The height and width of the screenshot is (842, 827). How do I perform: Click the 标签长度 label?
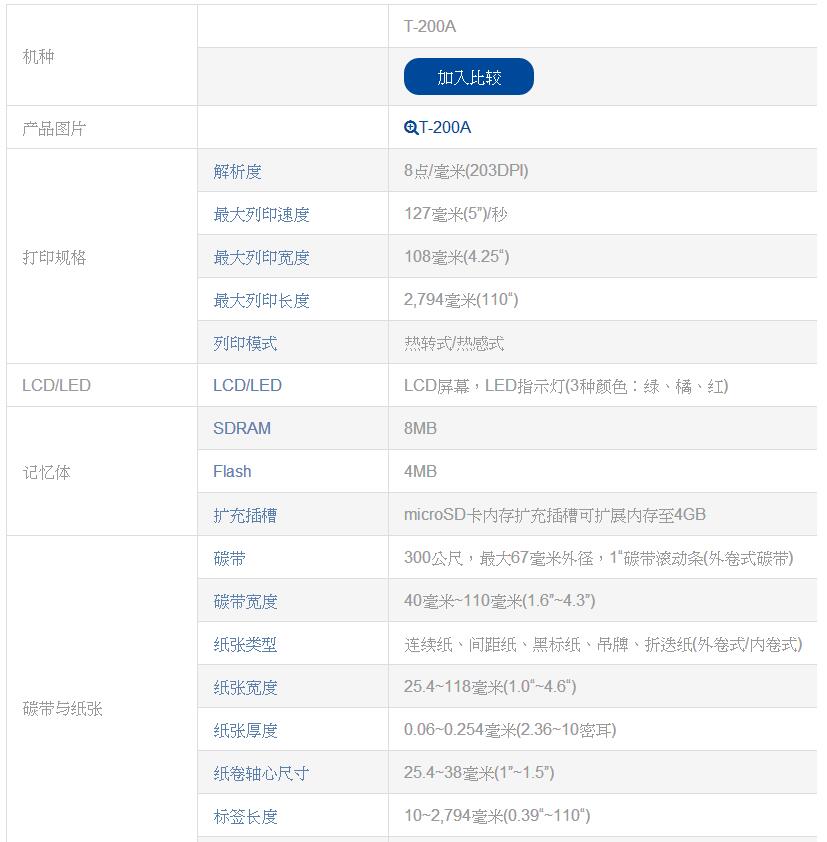pyautogui.click(x=245, y=816)
